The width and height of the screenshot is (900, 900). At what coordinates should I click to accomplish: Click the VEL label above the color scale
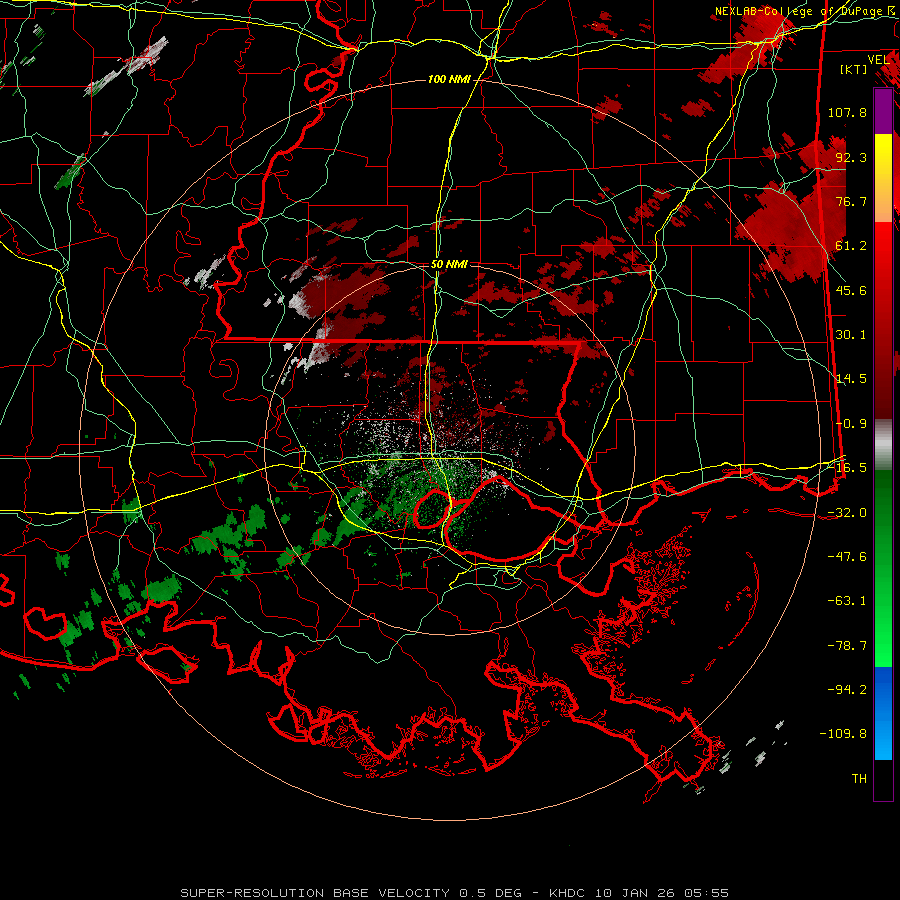(878, 60)
